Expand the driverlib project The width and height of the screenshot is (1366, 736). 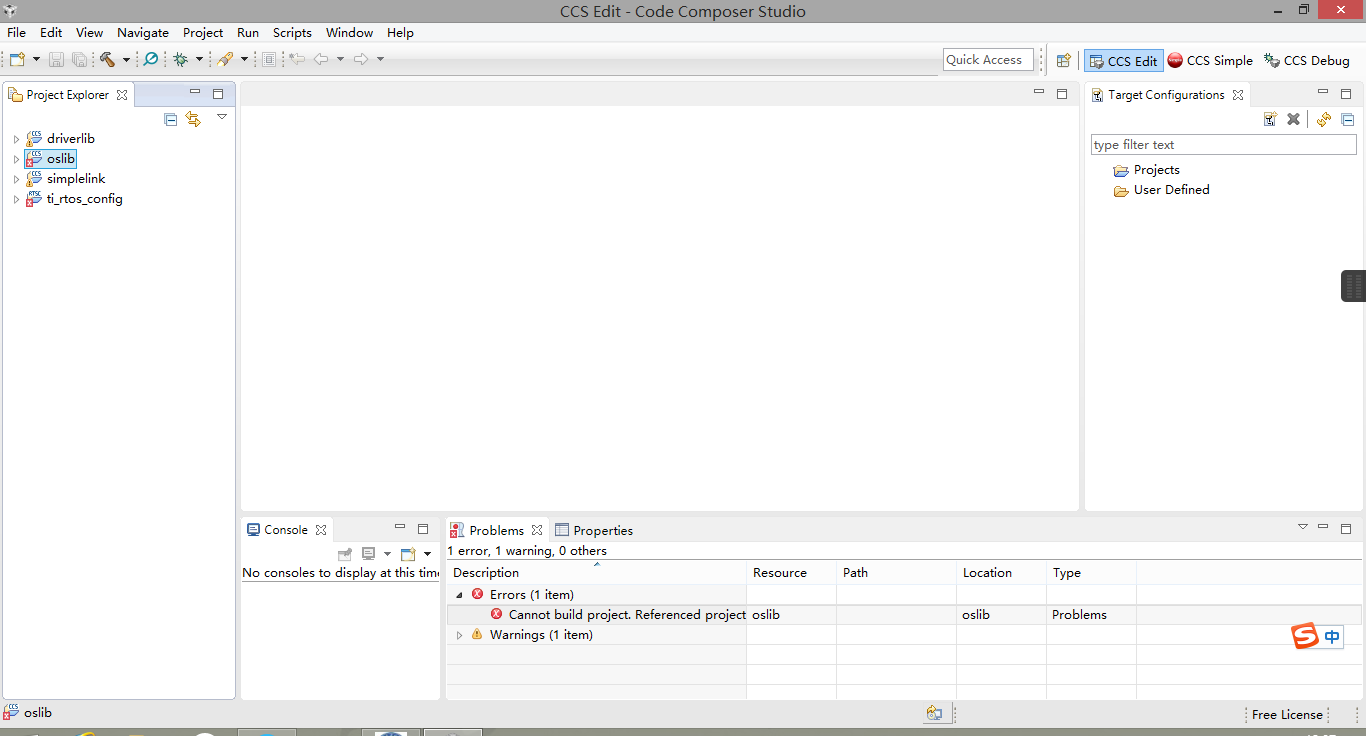coord(16,139)
